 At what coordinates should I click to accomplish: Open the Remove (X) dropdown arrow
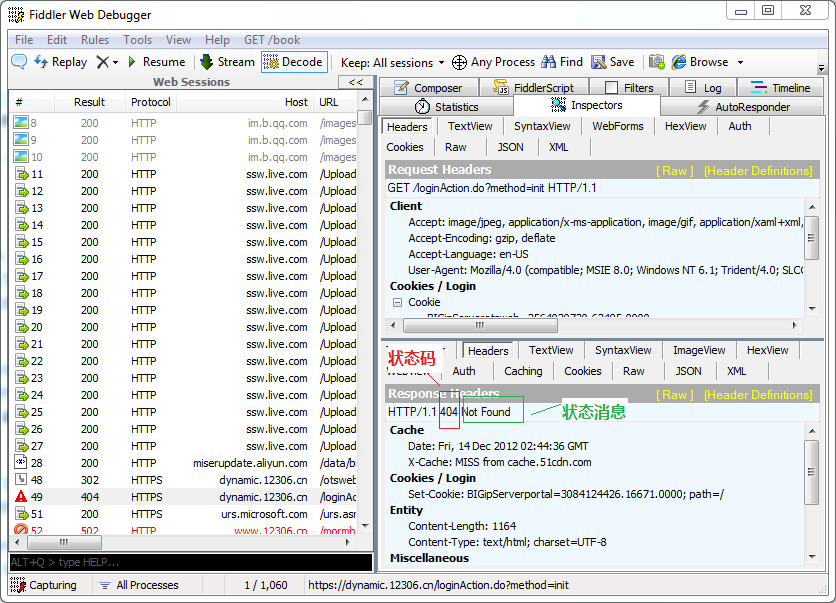click(x=115, y=63)
